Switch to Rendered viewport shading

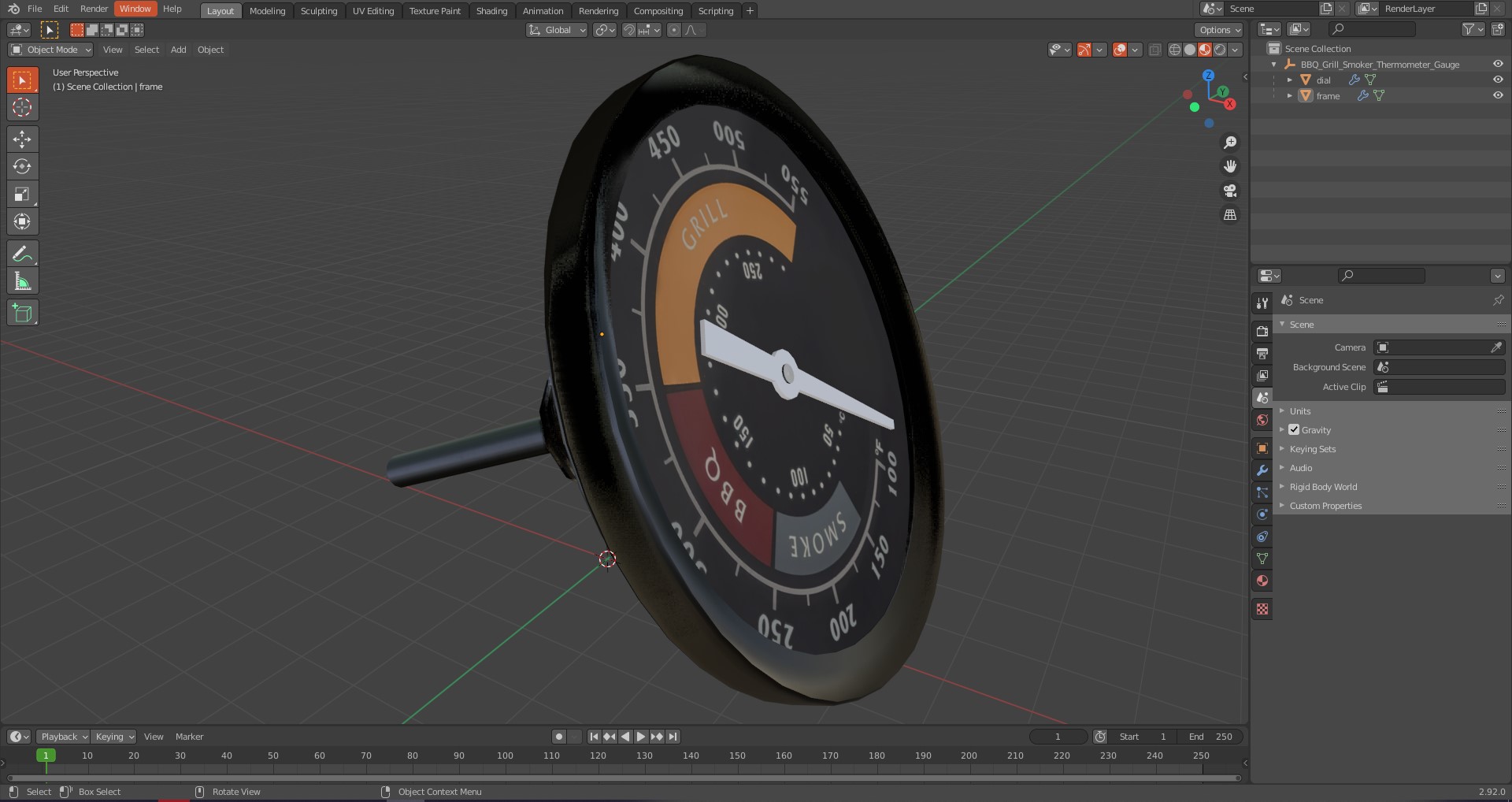1220,50
